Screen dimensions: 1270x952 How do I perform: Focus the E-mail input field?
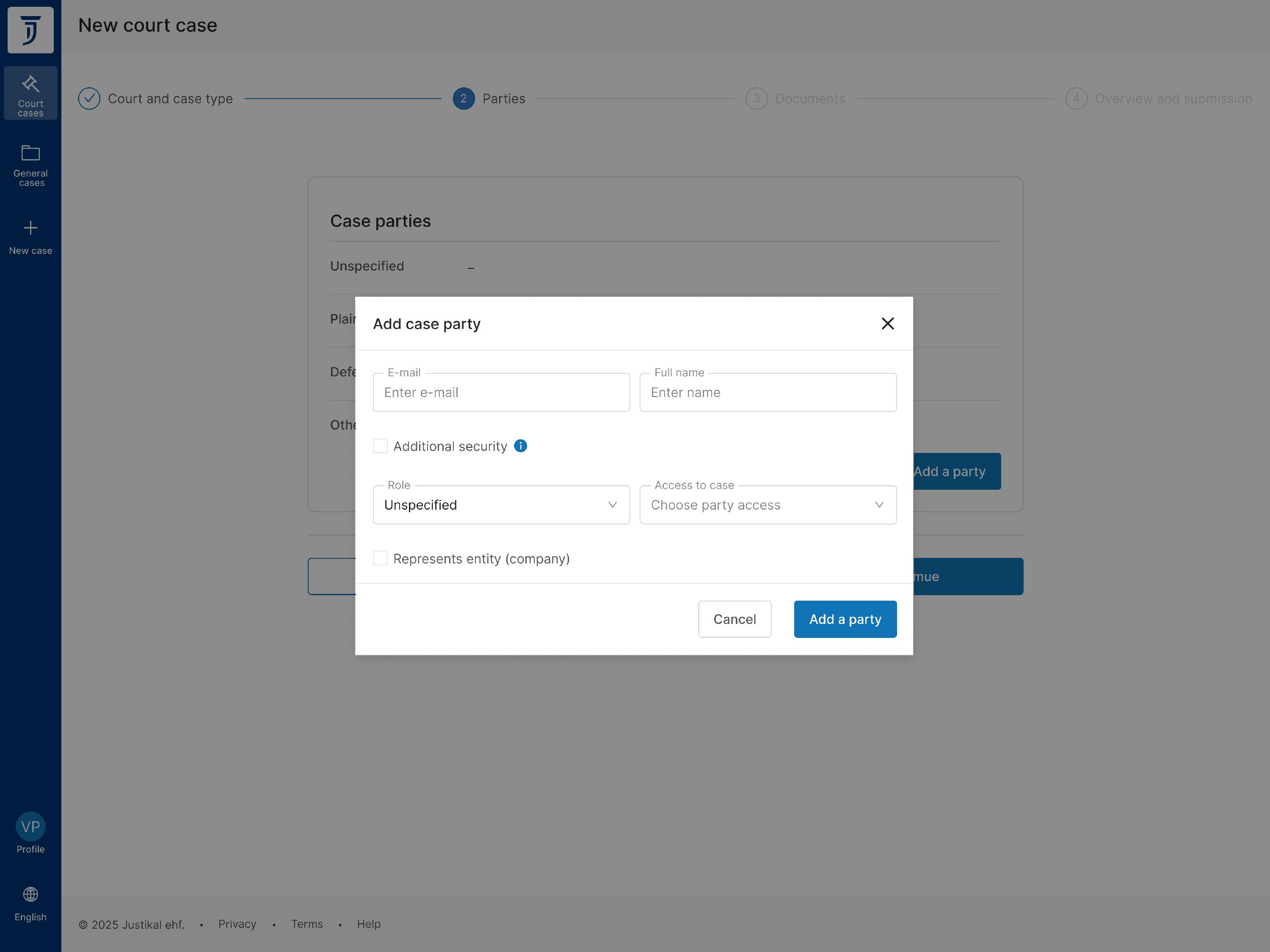501,393
